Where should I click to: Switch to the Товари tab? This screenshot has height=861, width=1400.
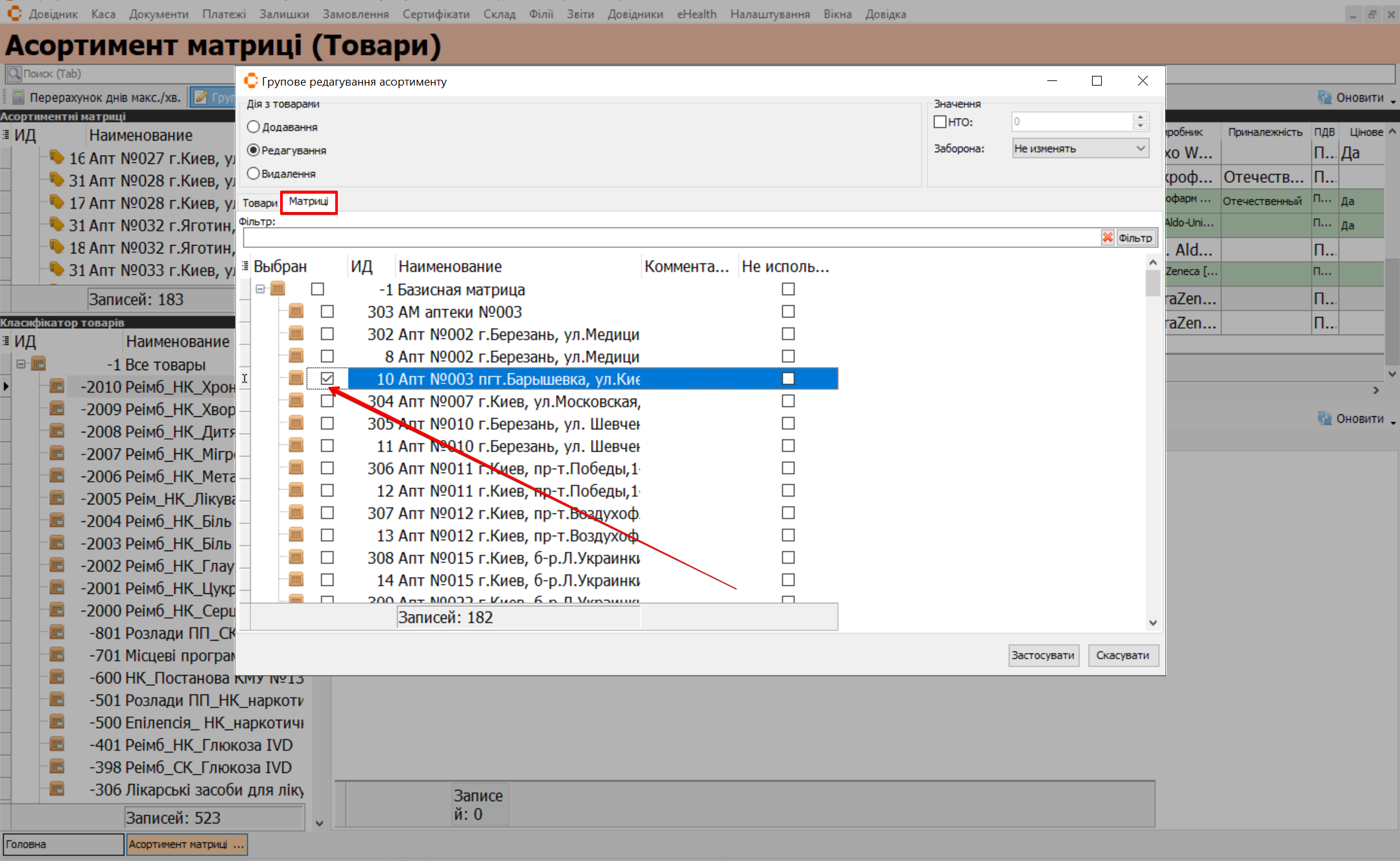tap(259, 203)
